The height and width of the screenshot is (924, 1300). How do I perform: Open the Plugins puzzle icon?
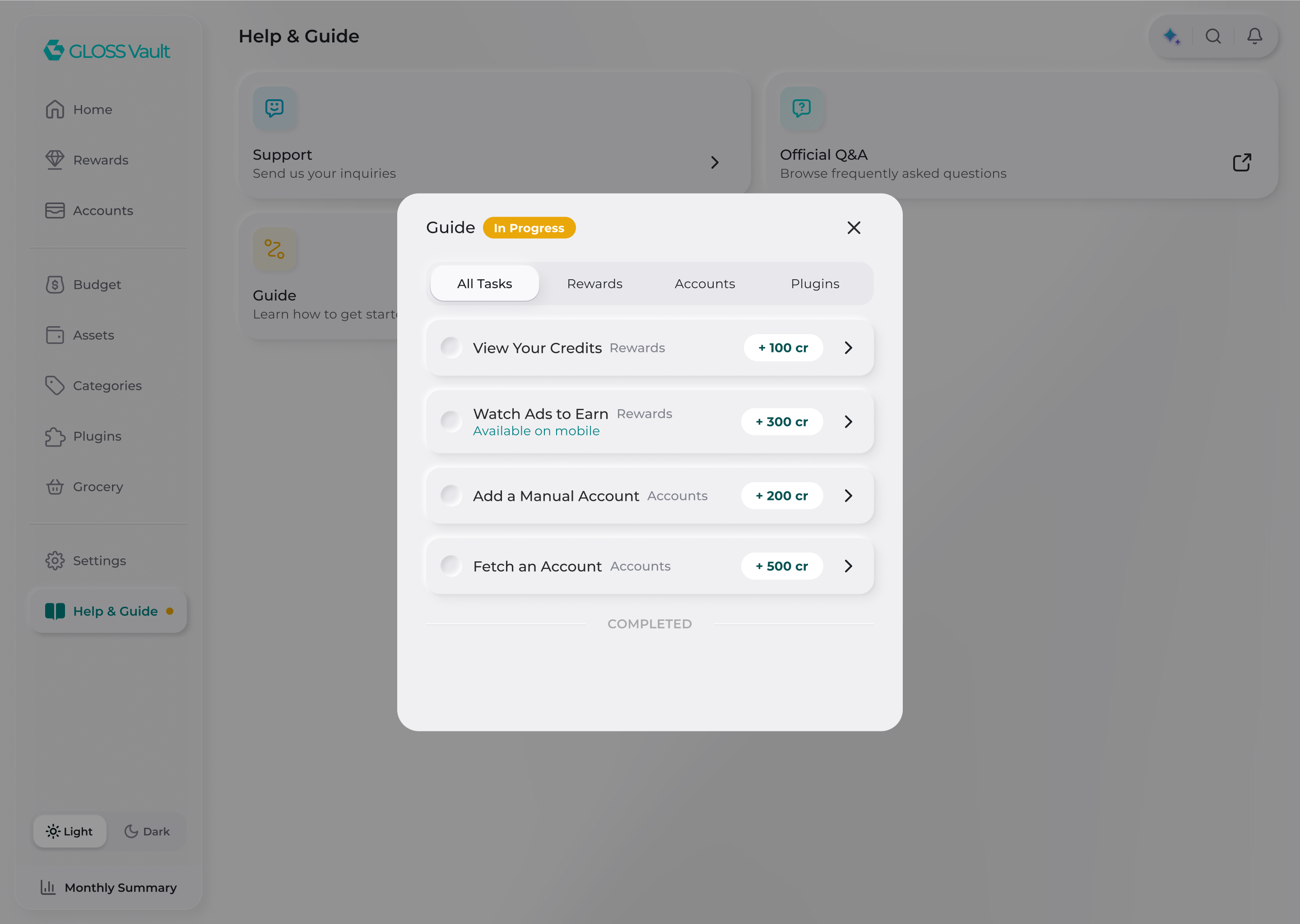pos(55,436)
